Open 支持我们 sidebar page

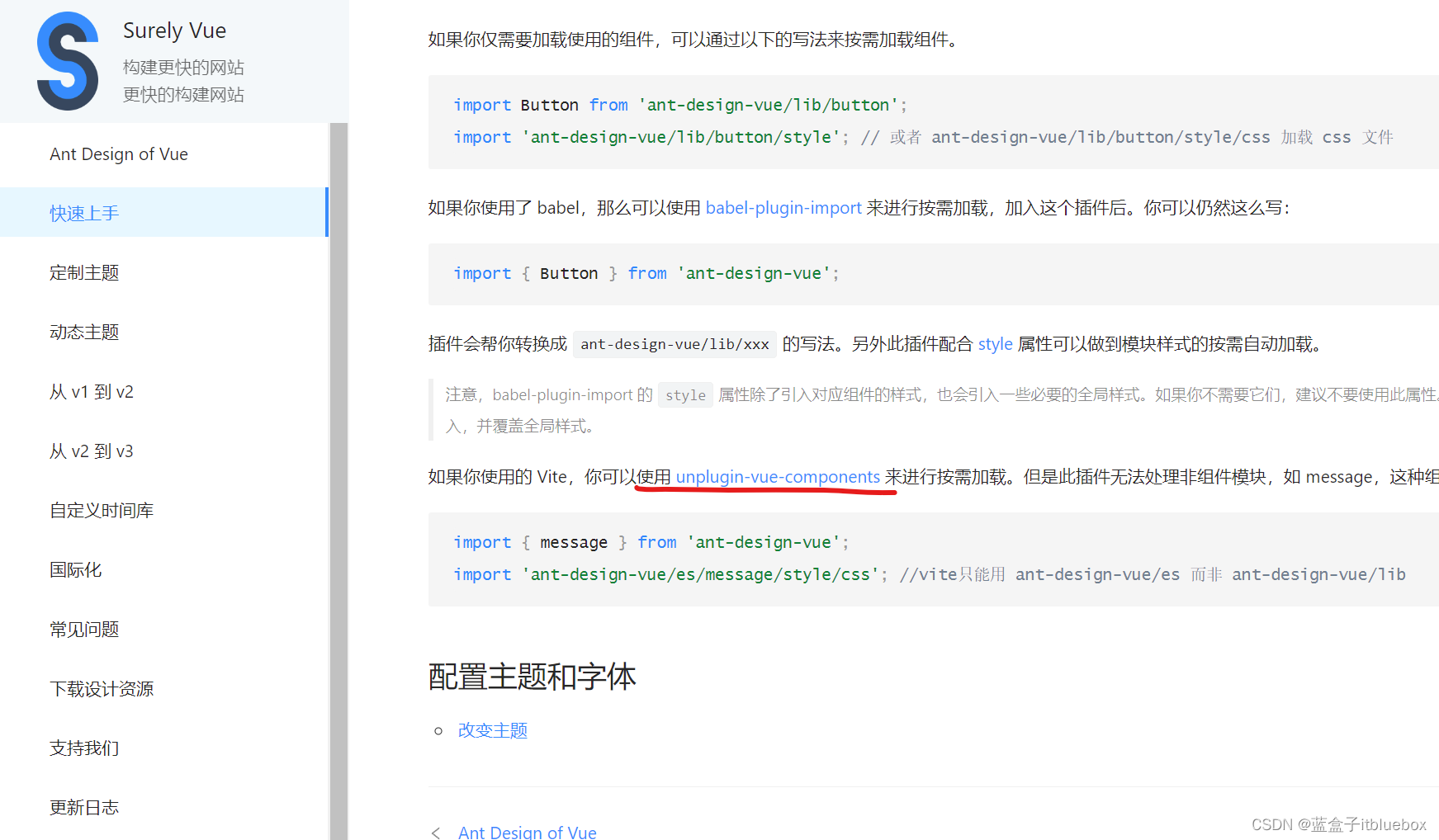tap(84, 748)
